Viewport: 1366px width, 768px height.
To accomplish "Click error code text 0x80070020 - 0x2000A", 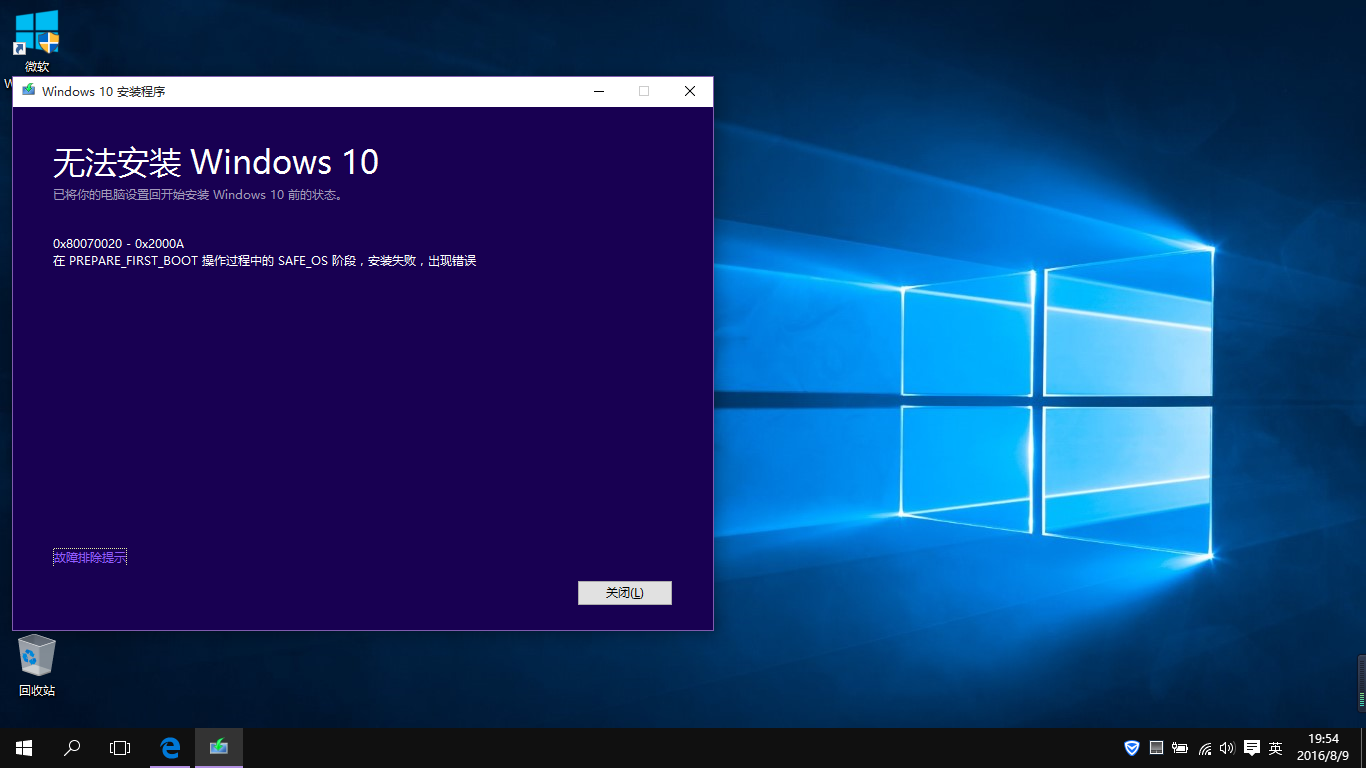I will click(x=118, y=243).
